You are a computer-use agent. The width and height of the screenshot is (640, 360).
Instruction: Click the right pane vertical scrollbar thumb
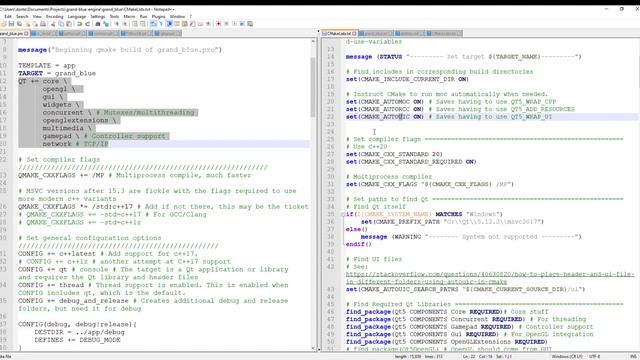[x=638, y=71]
